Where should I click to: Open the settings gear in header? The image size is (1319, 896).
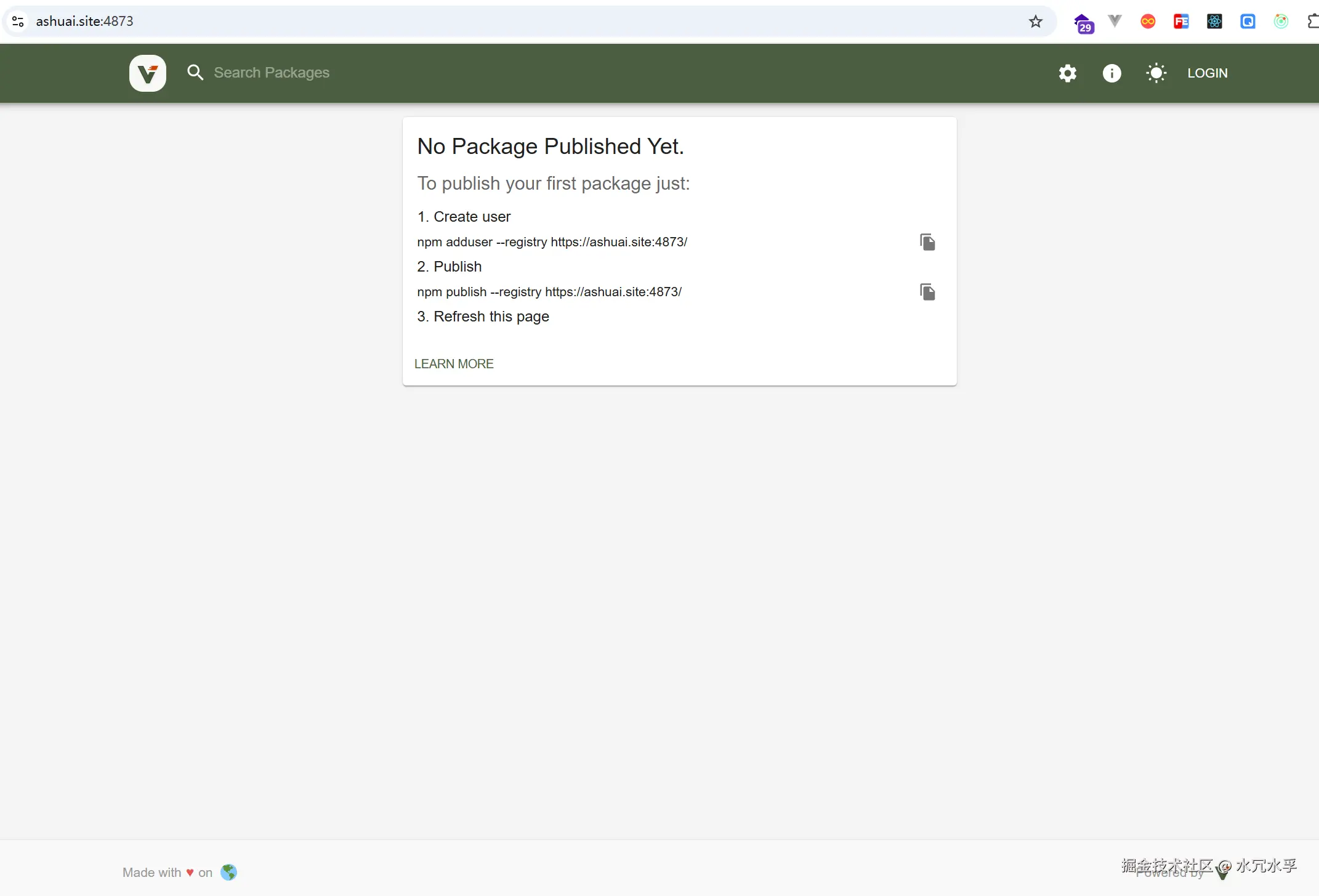tap(1067, 73)
